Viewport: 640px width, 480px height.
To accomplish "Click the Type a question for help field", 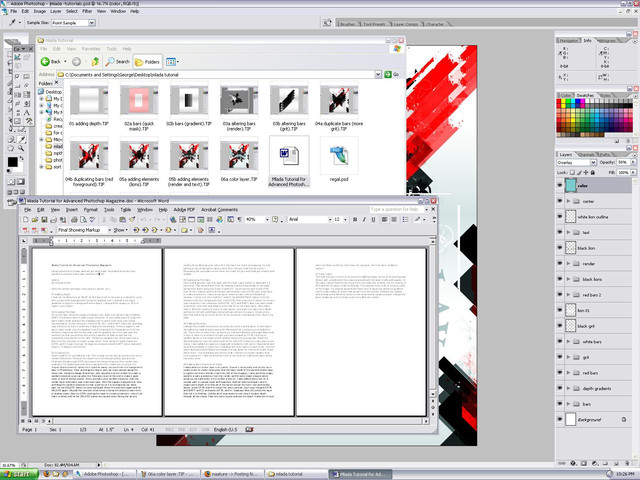I will 397,209.
